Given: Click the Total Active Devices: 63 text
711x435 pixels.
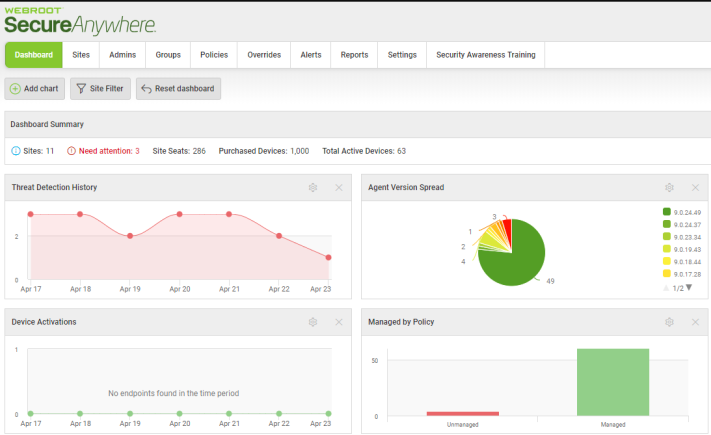Looking at the screenshot, I should pyautogui.click(x=364, y=151).
